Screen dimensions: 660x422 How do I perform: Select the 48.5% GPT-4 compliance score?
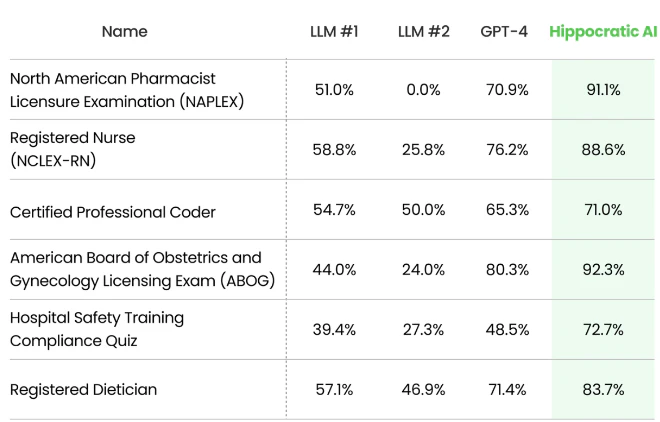pos(507,330)
